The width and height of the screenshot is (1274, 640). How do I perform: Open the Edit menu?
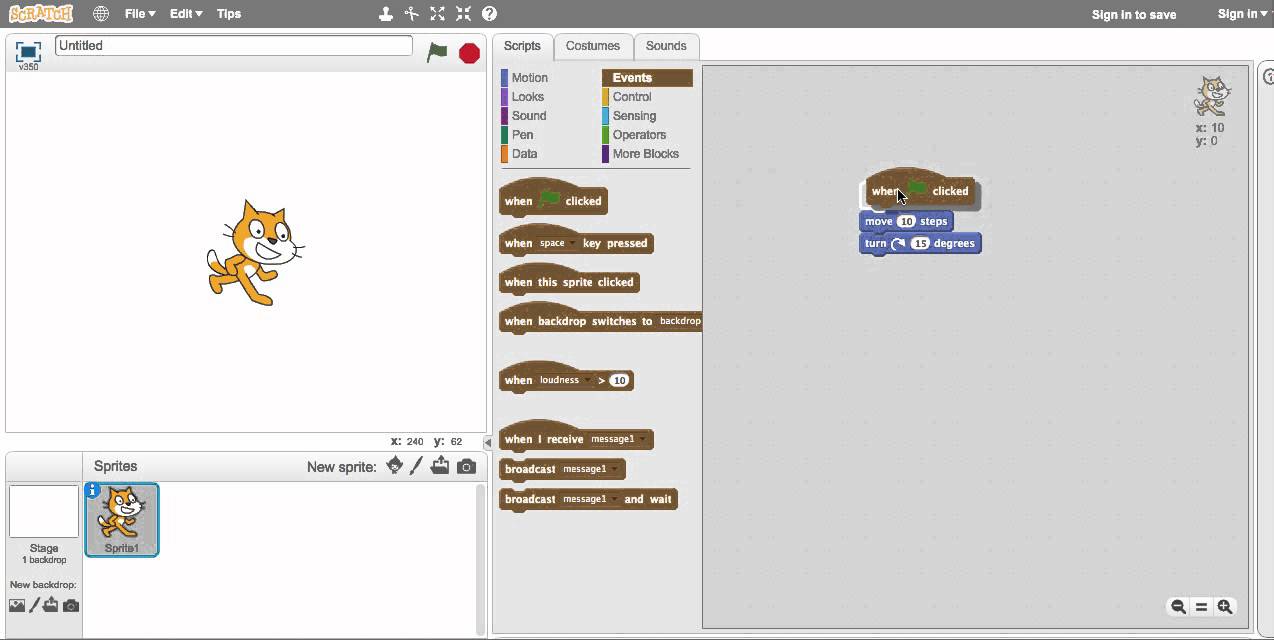186,14
